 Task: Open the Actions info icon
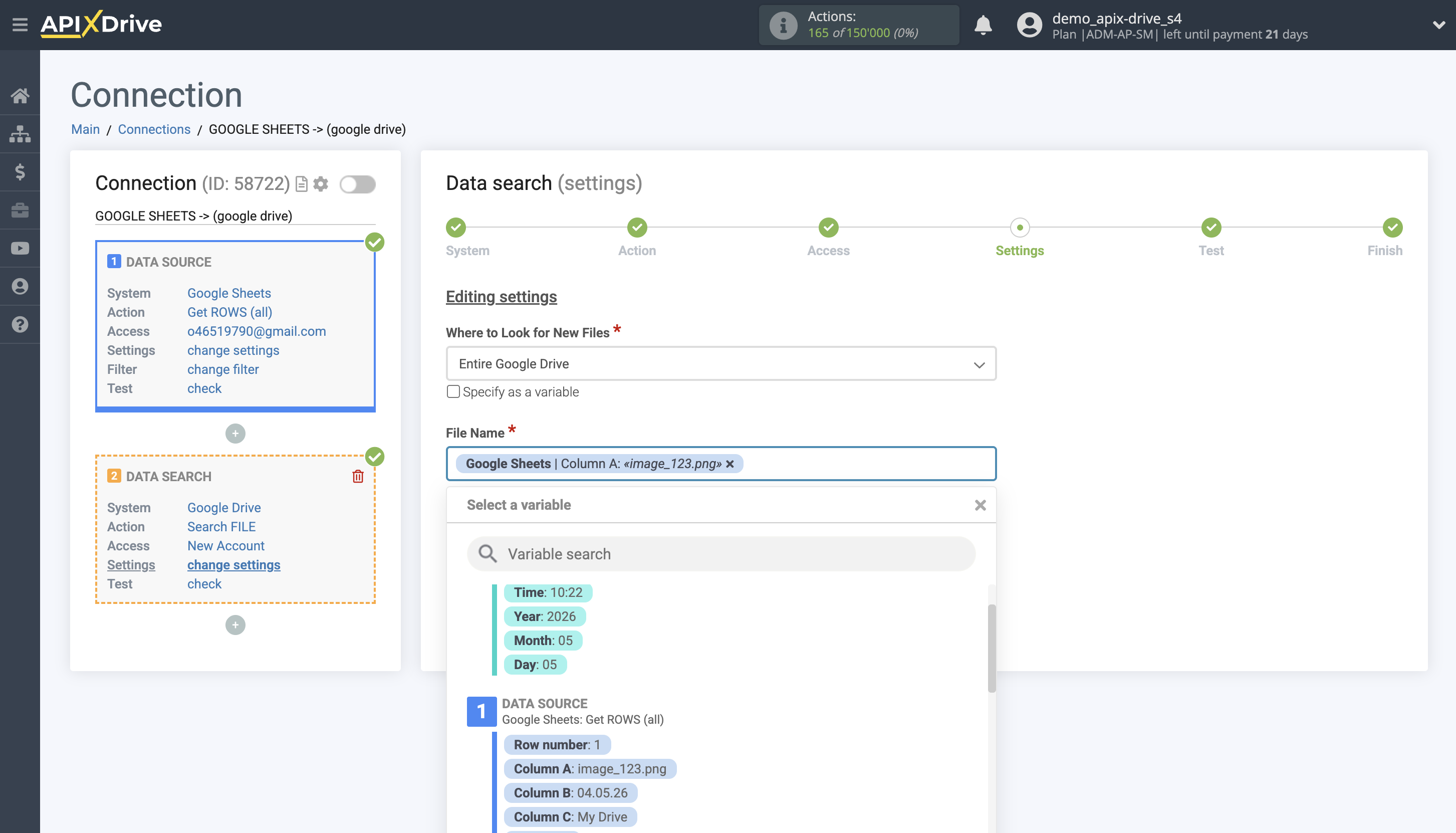783,25
